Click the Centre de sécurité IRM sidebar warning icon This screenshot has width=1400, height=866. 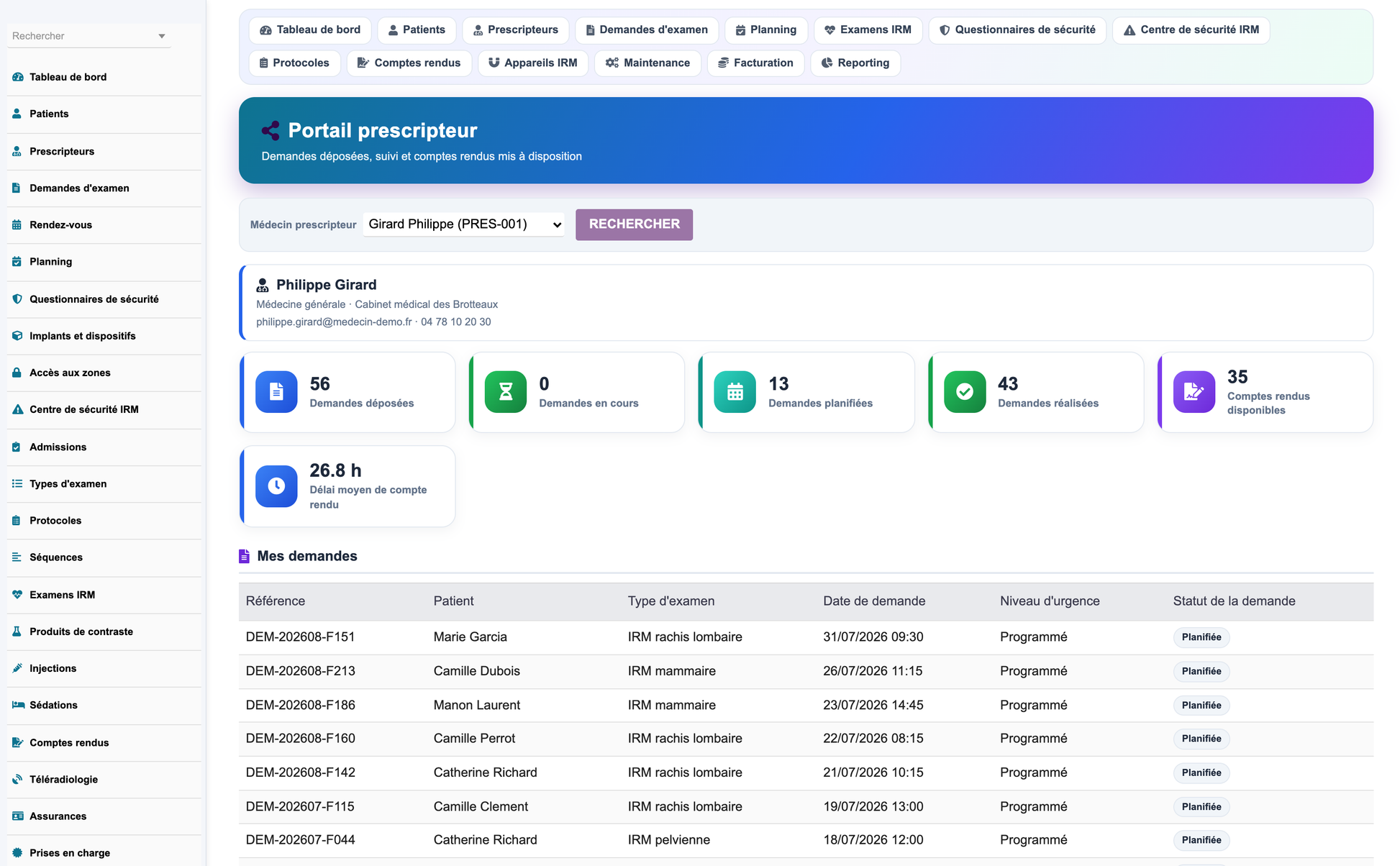click(x=17, y=409)
